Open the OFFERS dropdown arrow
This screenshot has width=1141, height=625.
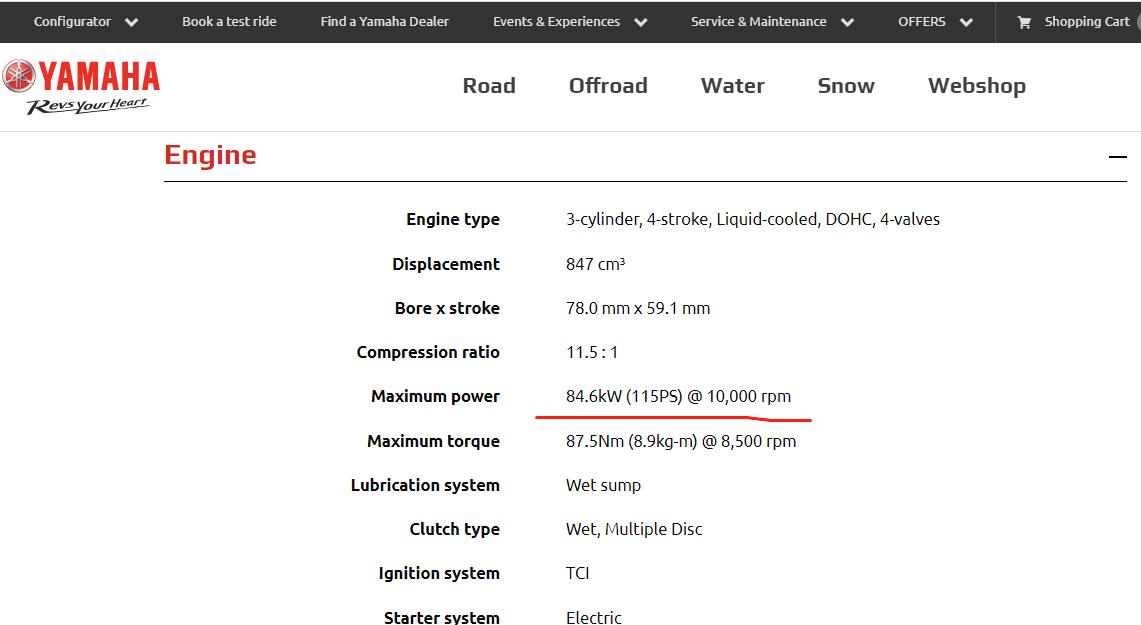tap(966, 23)
